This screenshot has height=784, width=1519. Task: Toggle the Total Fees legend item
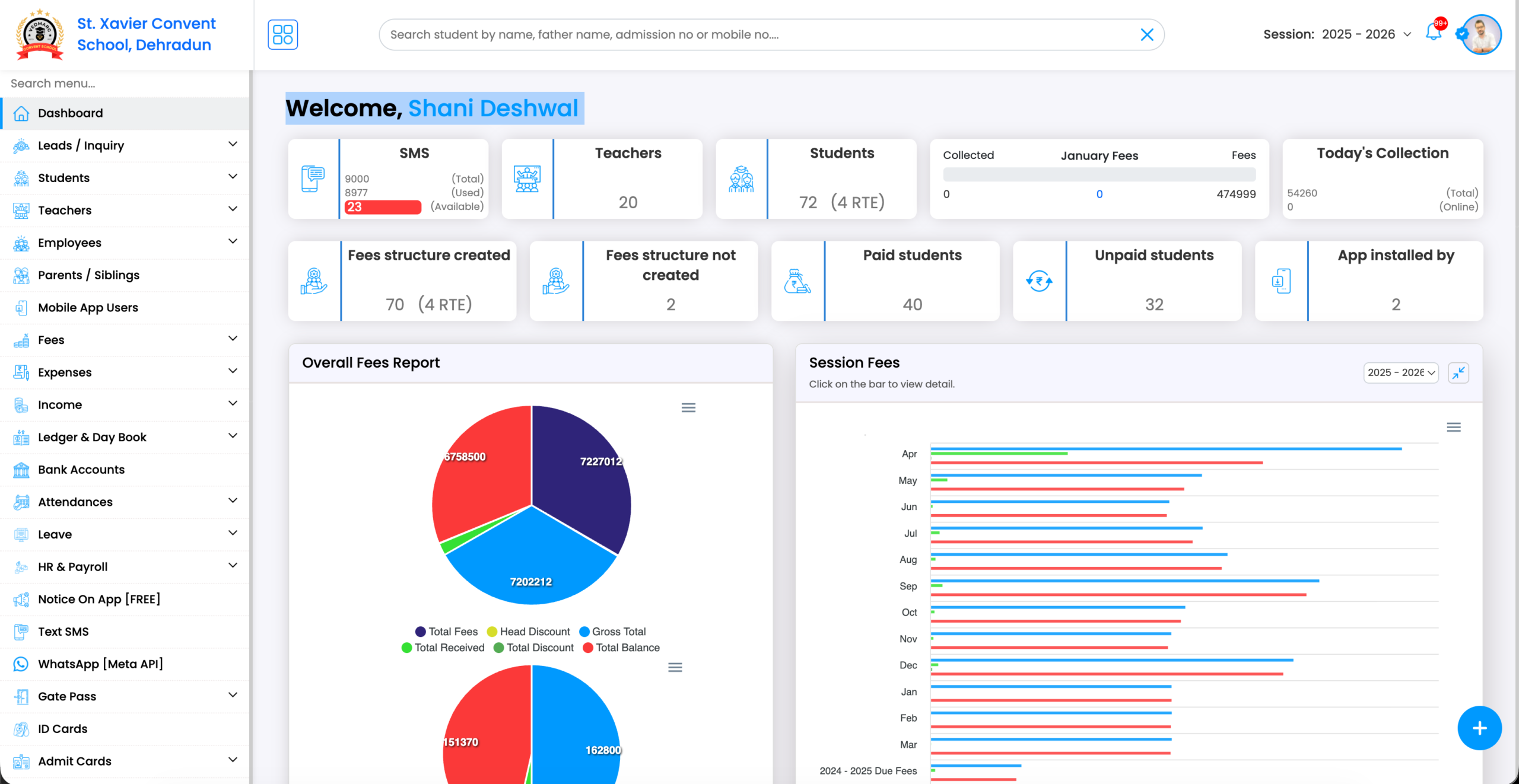pos(447,631)
